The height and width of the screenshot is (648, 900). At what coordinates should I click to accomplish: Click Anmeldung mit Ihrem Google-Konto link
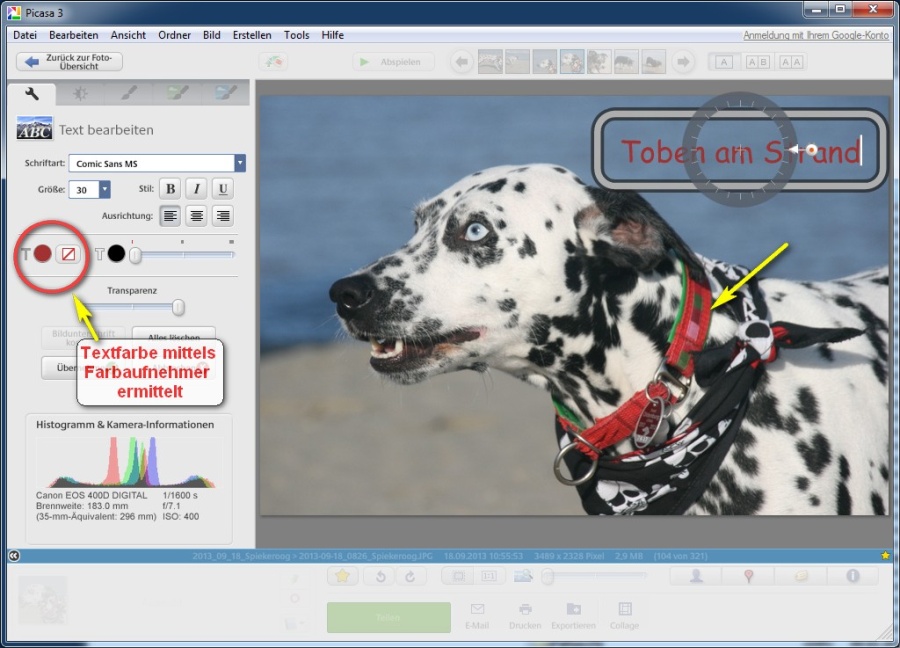coord(816,35)
